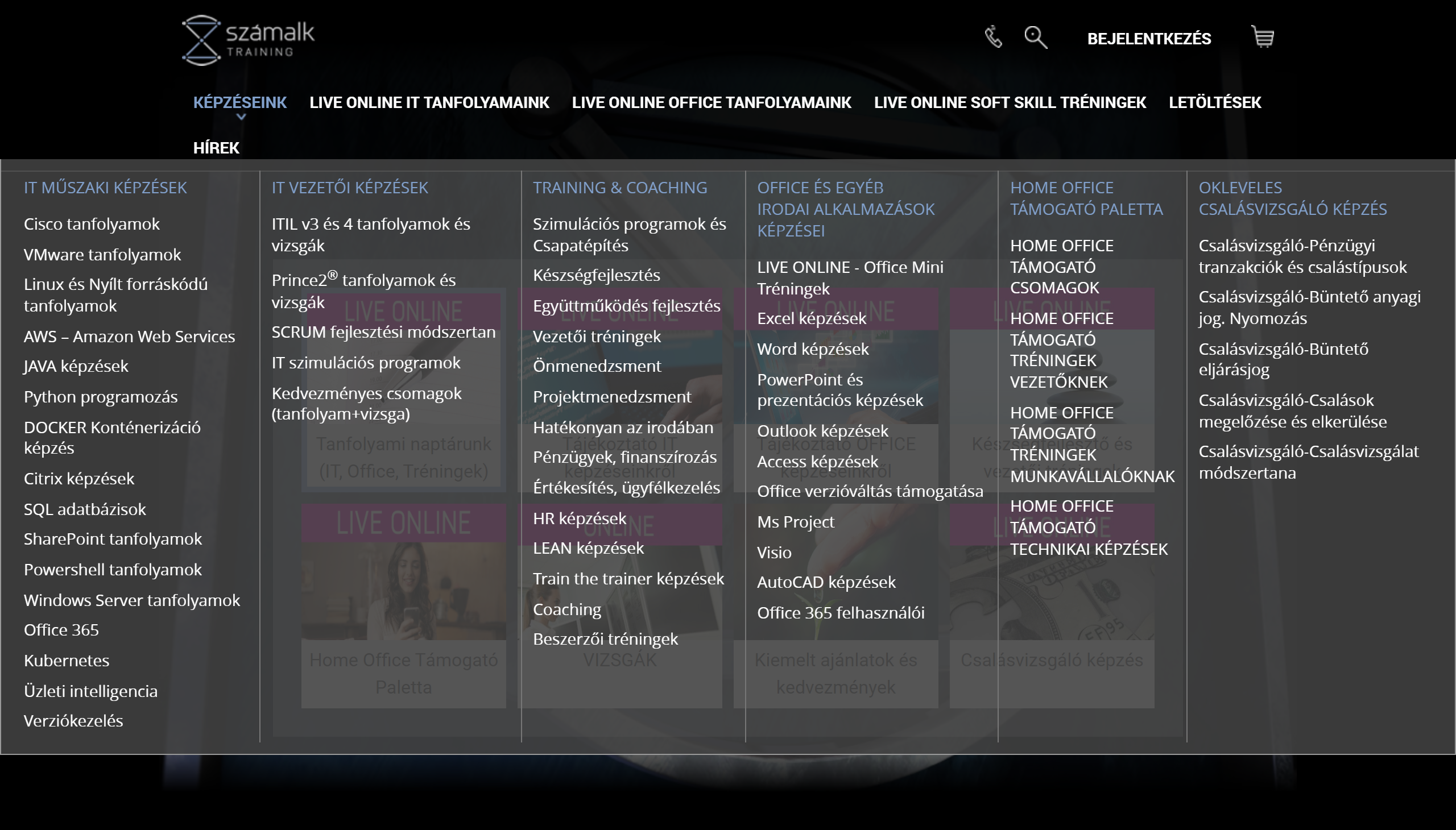Open Szimulációs programok és Csapatépítés
Viewport: 1456px width, 830px height.
(x=630, y=235)
